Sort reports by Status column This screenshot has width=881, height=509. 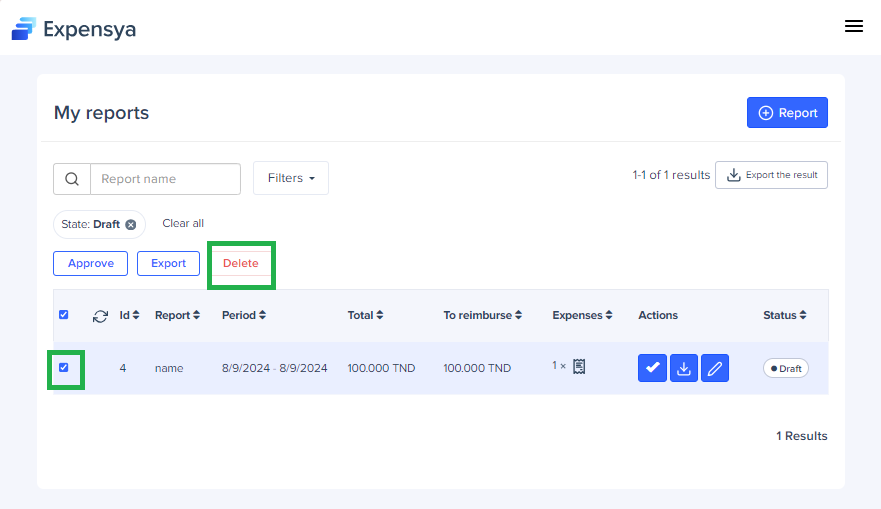(785, 315)
